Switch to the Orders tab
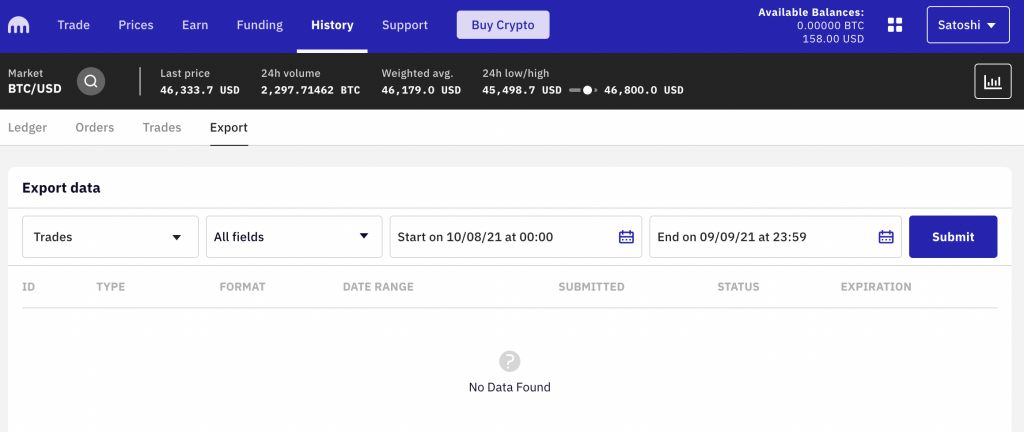This screenshot has width=1024, height=432. (95, 128)
